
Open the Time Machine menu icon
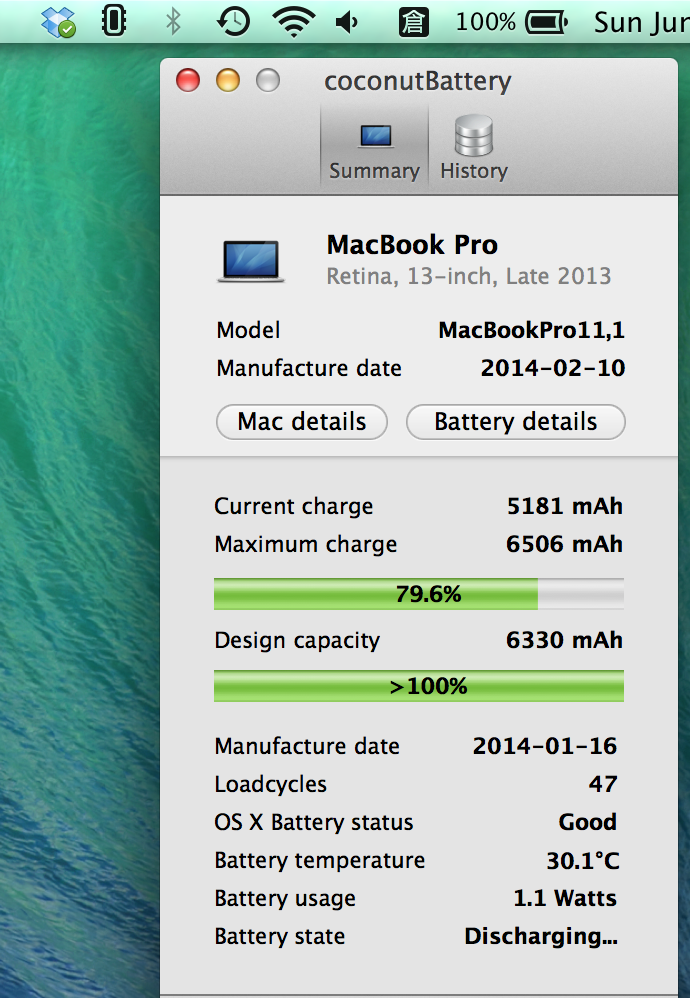(x=232, y=22)
